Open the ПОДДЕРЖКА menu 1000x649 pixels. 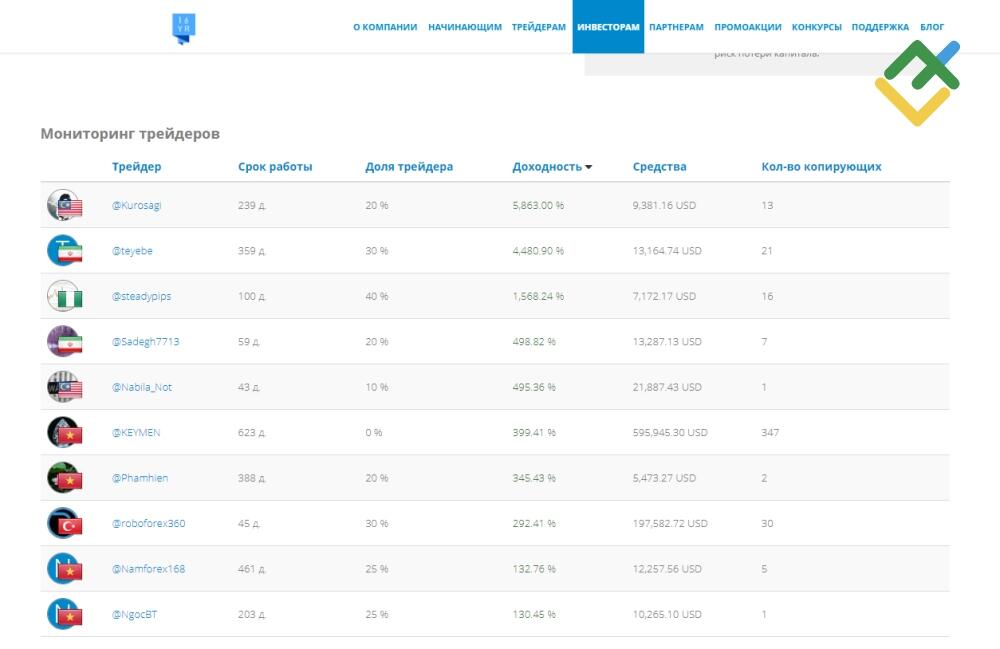880,27
